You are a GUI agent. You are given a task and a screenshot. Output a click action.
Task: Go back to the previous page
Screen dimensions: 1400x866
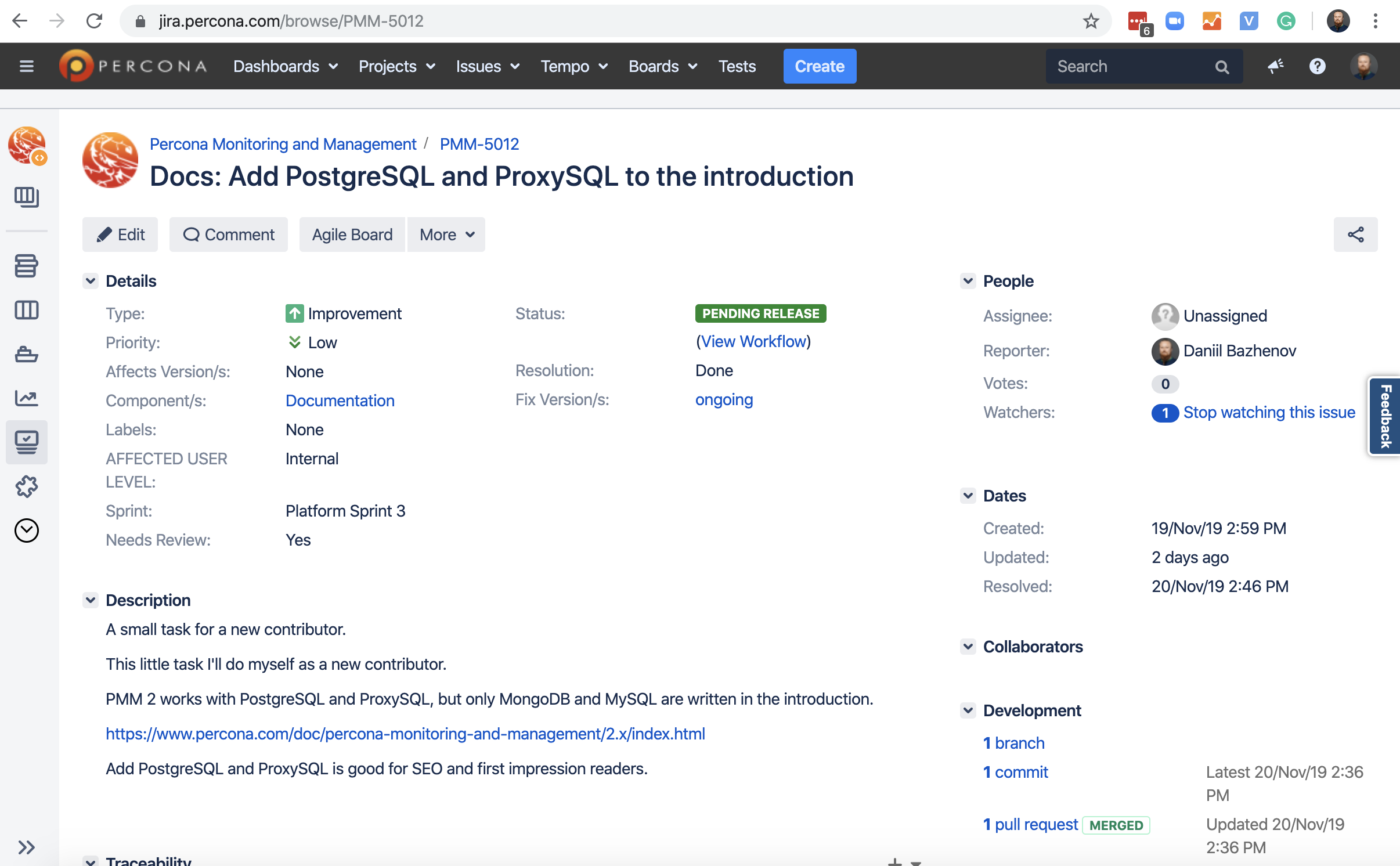pos(20,21)
